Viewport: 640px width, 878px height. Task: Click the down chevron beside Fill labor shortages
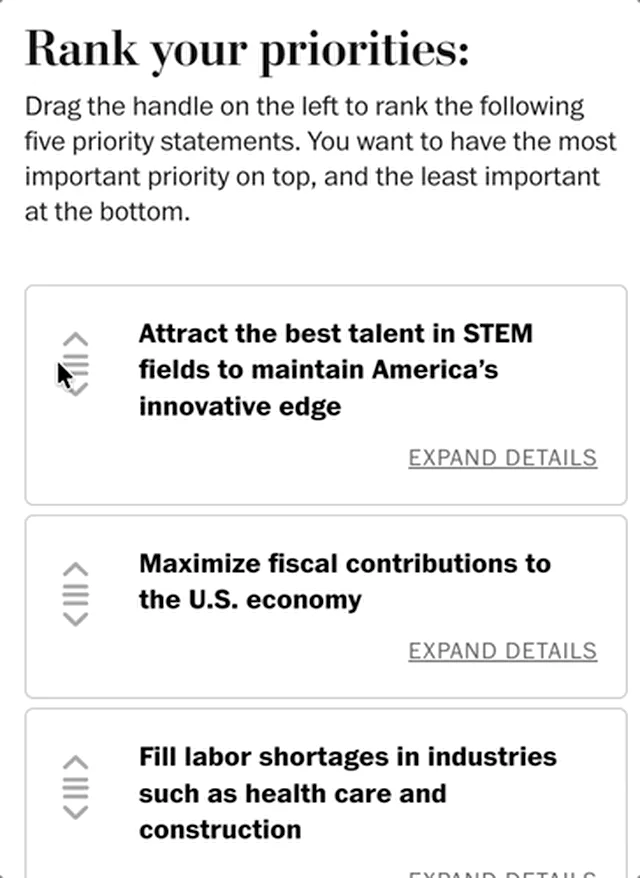coord(76,812)
